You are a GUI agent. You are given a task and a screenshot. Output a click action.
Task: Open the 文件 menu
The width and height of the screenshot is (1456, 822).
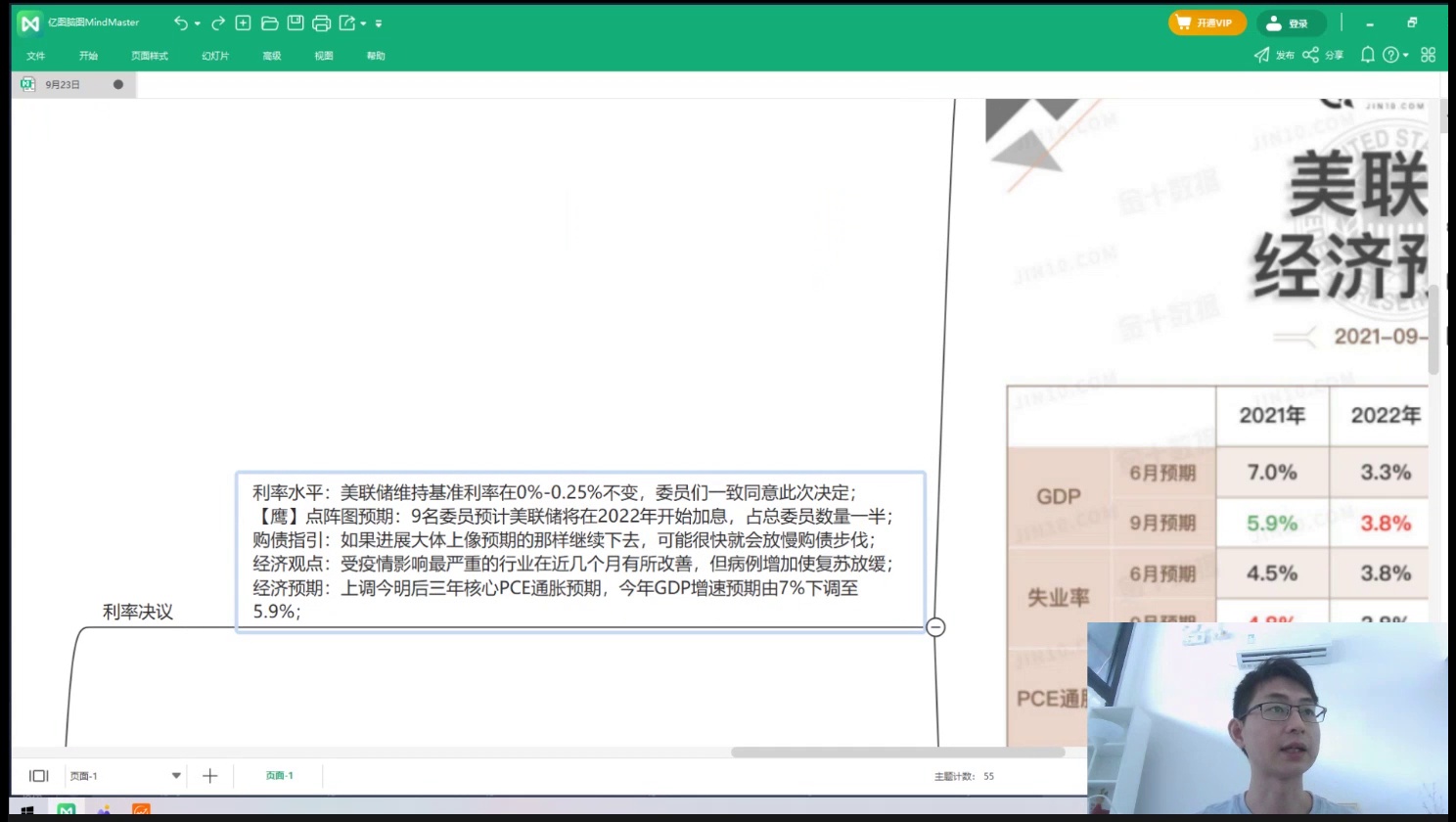click(x=36, y=56)
